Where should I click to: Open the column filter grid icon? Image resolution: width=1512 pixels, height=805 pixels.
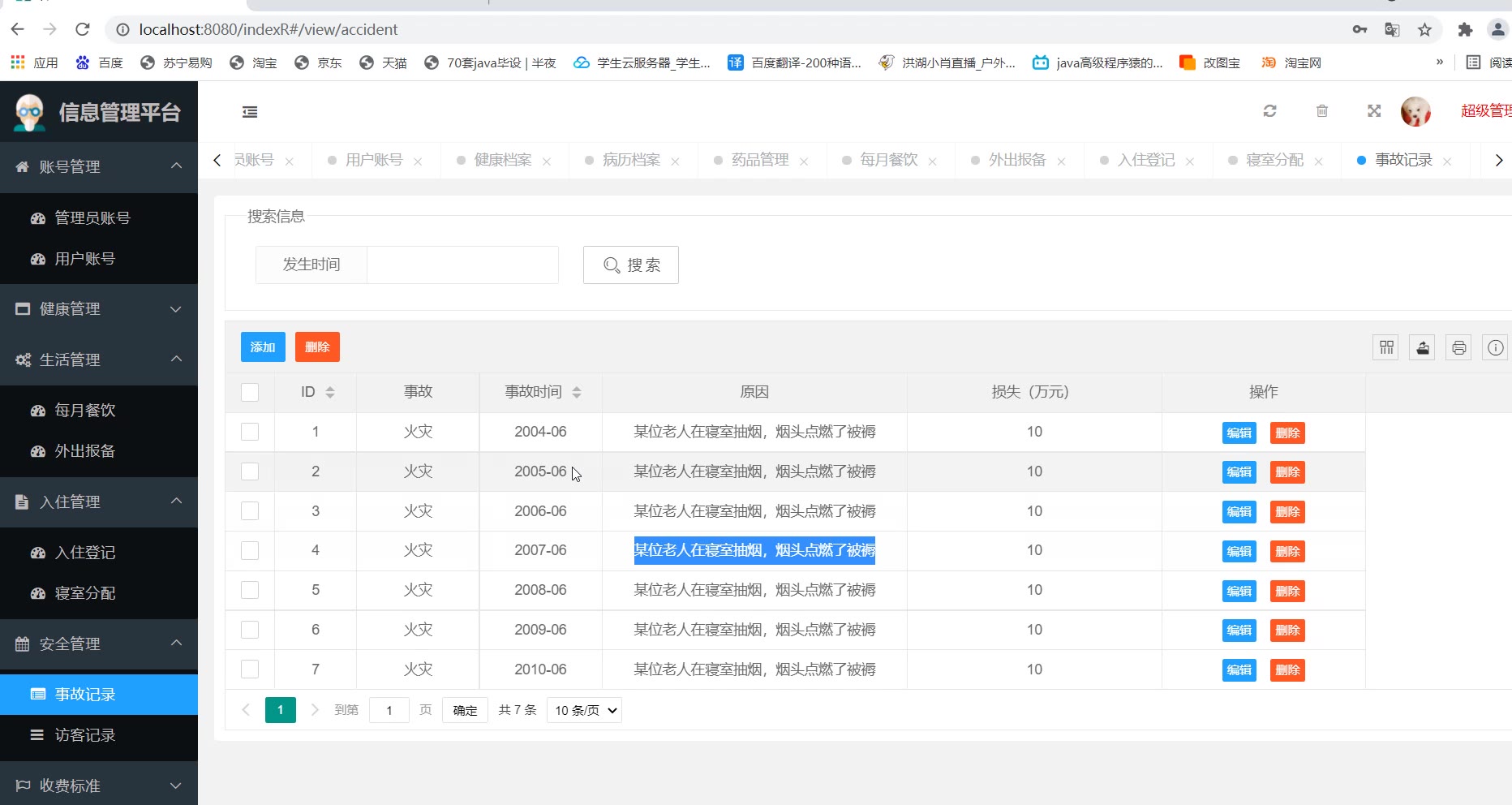tap(1386, 347)
